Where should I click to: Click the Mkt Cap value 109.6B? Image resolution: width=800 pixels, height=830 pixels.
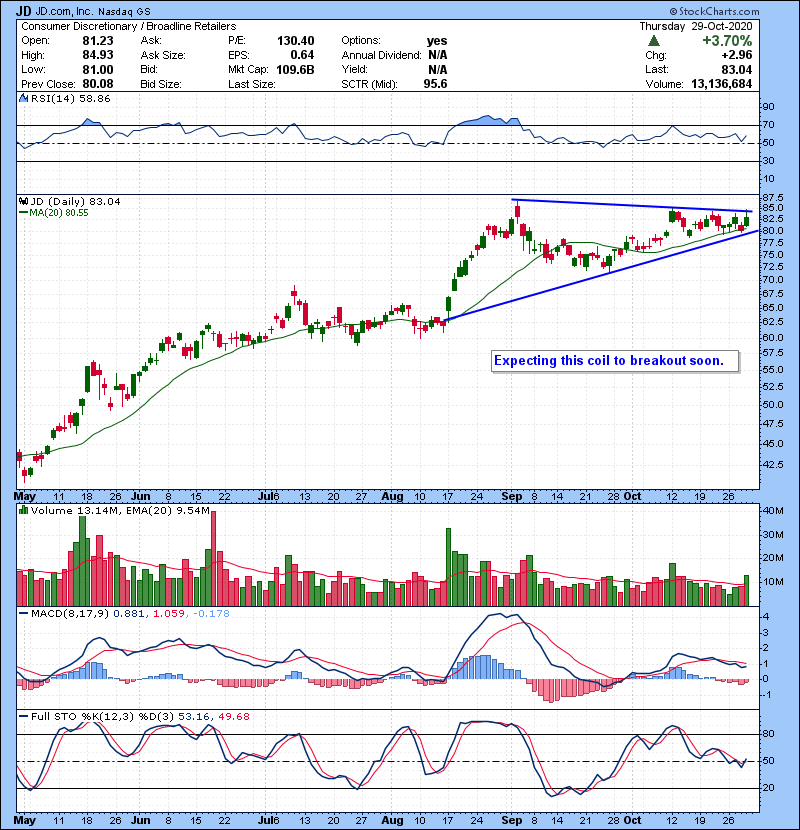[x=295, y=69]
